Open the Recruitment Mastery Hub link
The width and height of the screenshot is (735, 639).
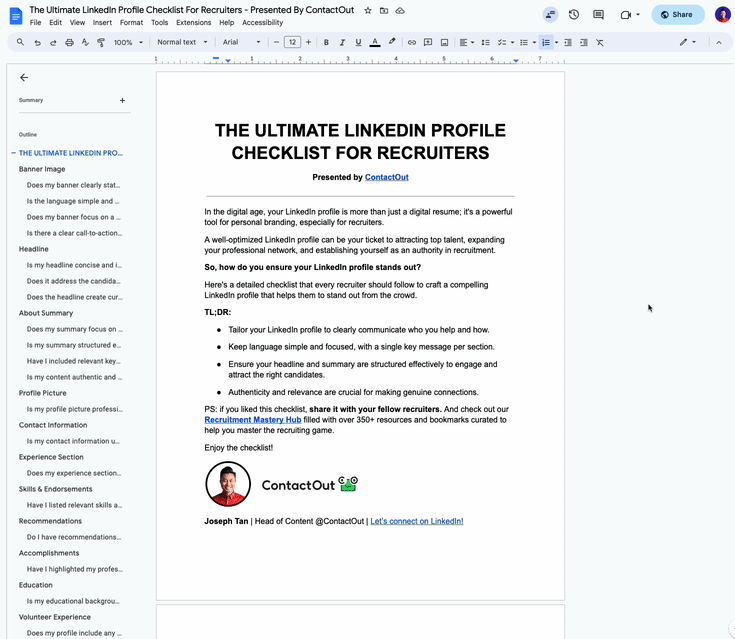pyautogui.click(x=252, y=420)
